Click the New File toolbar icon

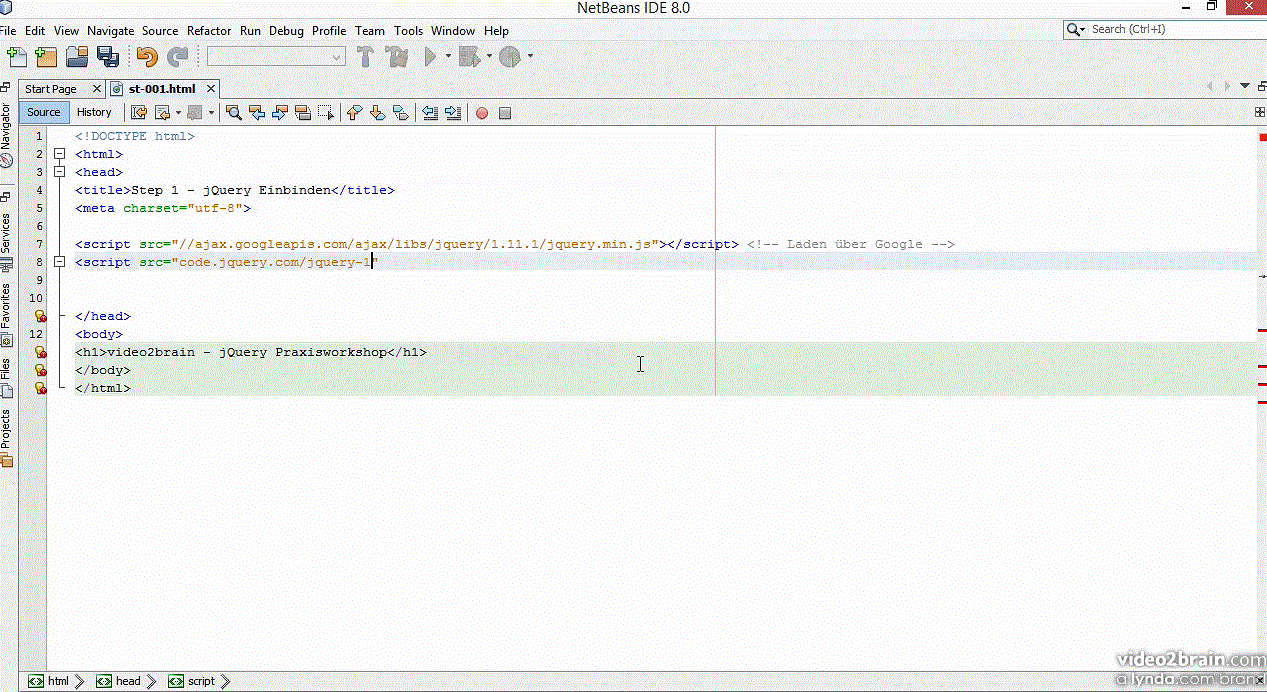pyautogui.click(x=16, y=57)
